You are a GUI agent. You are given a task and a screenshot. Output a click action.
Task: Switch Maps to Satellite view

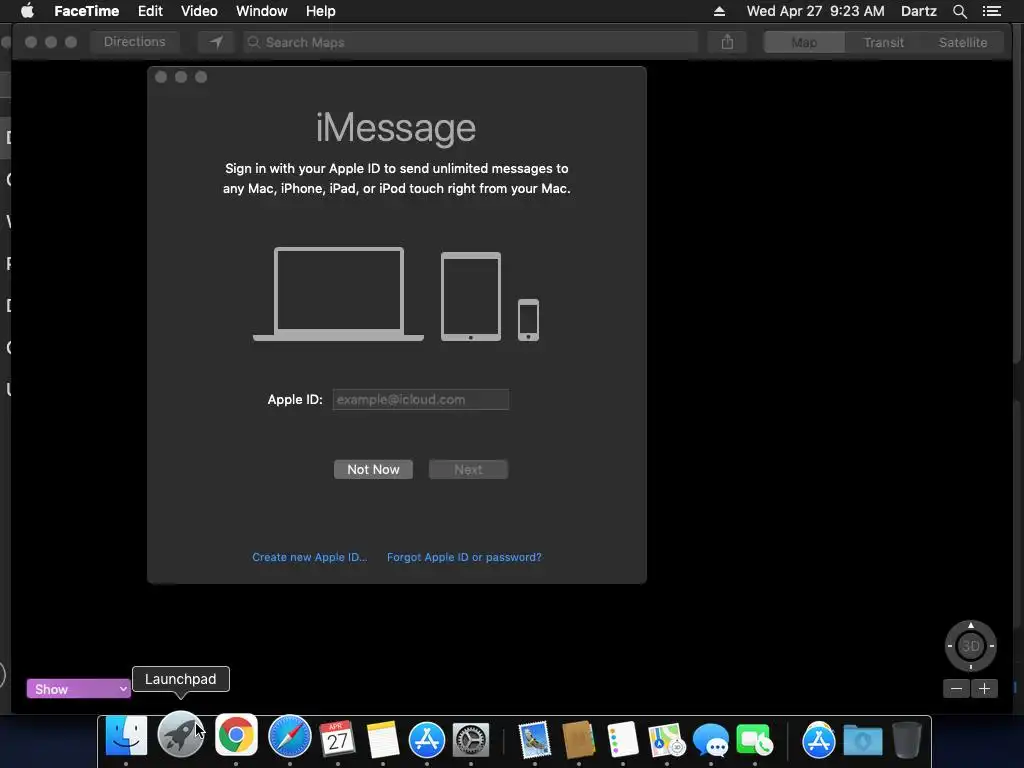point(963,42)
